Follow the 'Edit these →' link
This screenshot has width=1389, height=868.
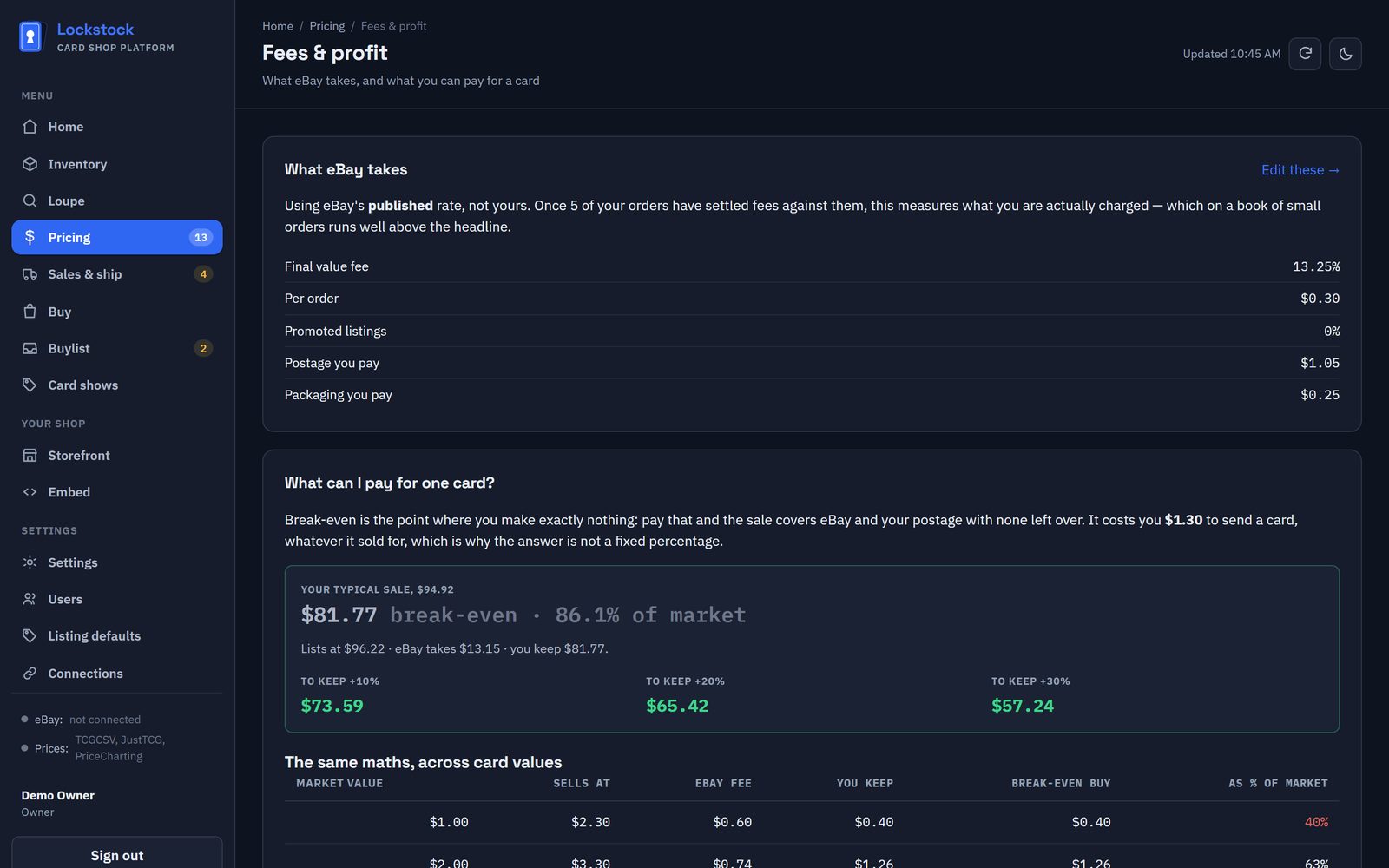(1300, 170)
